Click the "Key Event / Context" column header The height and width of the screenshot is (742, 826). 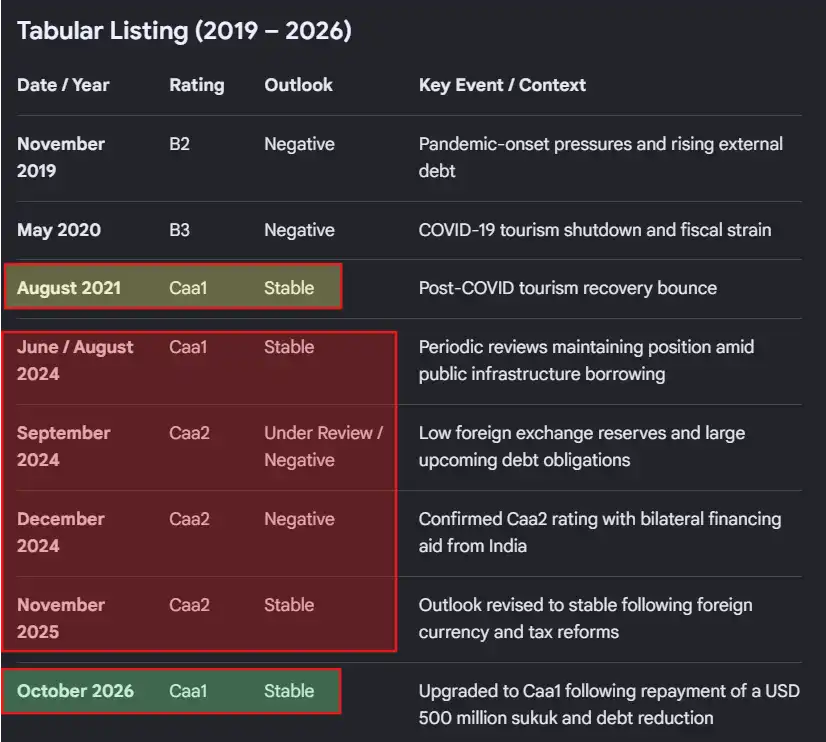[x=502, y=85]
